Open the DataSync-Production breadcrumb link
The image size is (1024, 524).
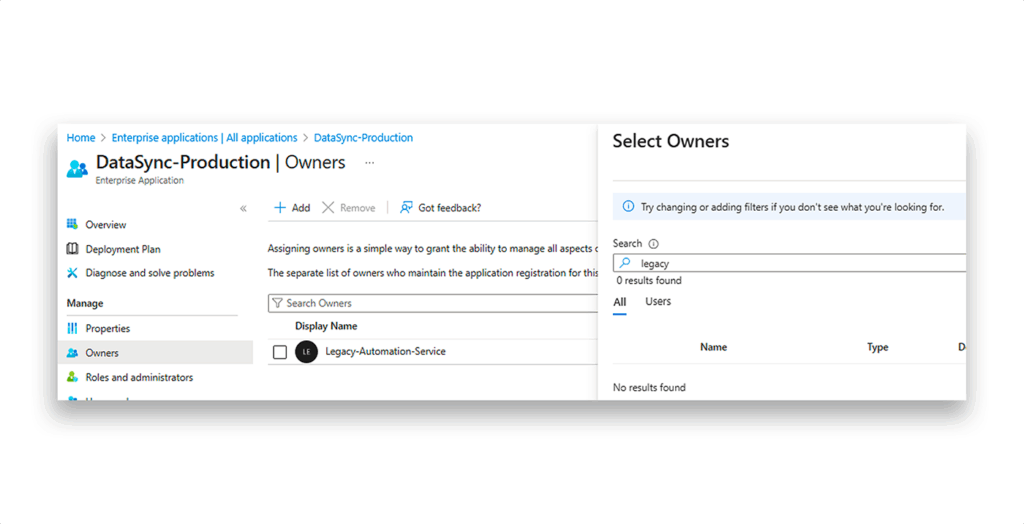[x=363, y=138]
